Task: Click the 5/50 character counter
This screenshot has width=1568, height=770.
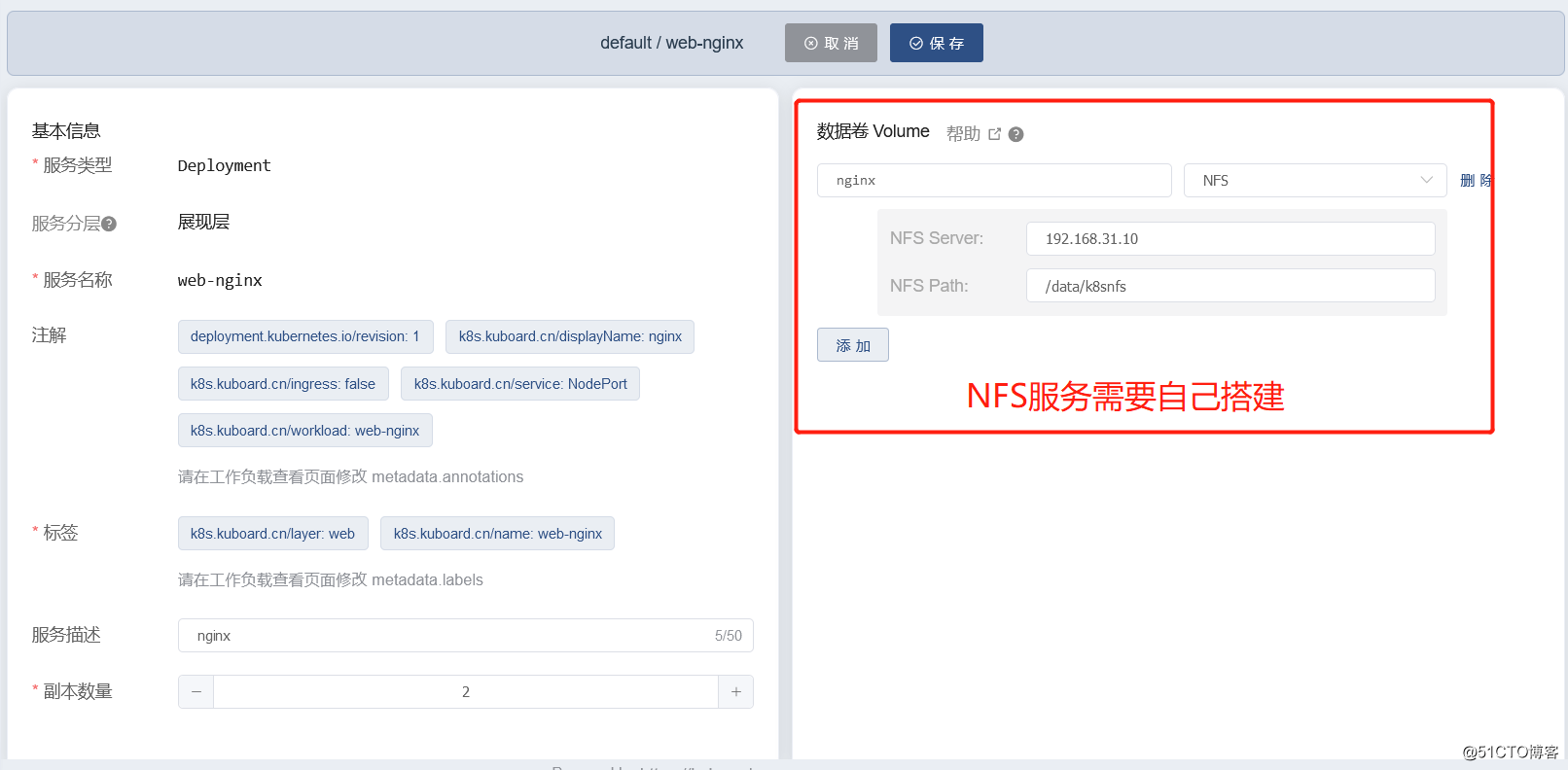Action: (x=728, y=636)
